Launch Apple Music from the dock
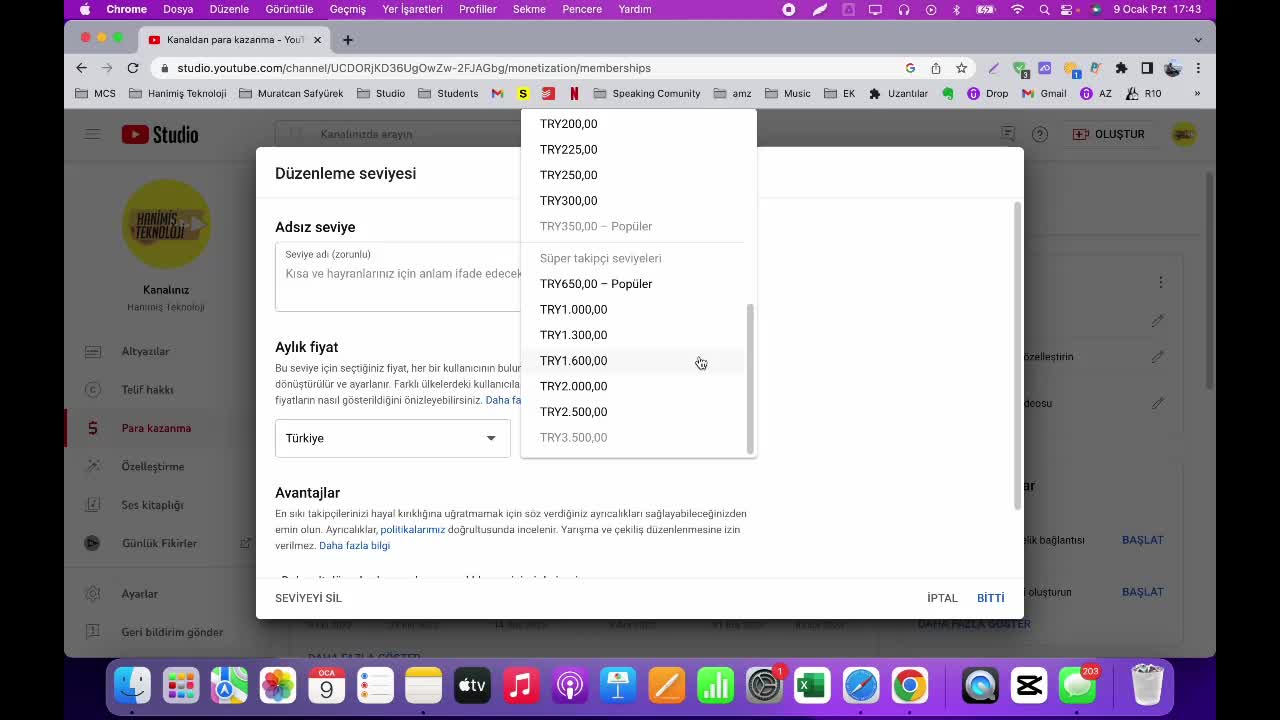This screenshot has height=720, width=1280. click(520, 686)
